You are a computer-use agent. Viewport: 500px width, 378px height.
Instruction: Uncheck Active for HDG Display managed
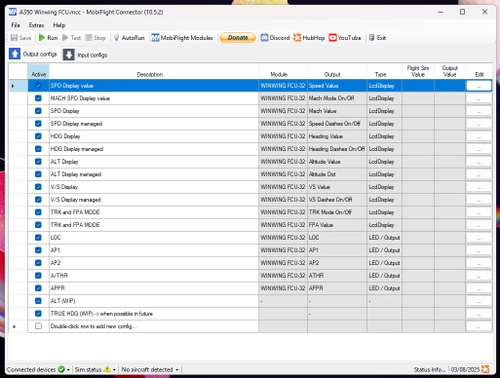tap(38, 149)
